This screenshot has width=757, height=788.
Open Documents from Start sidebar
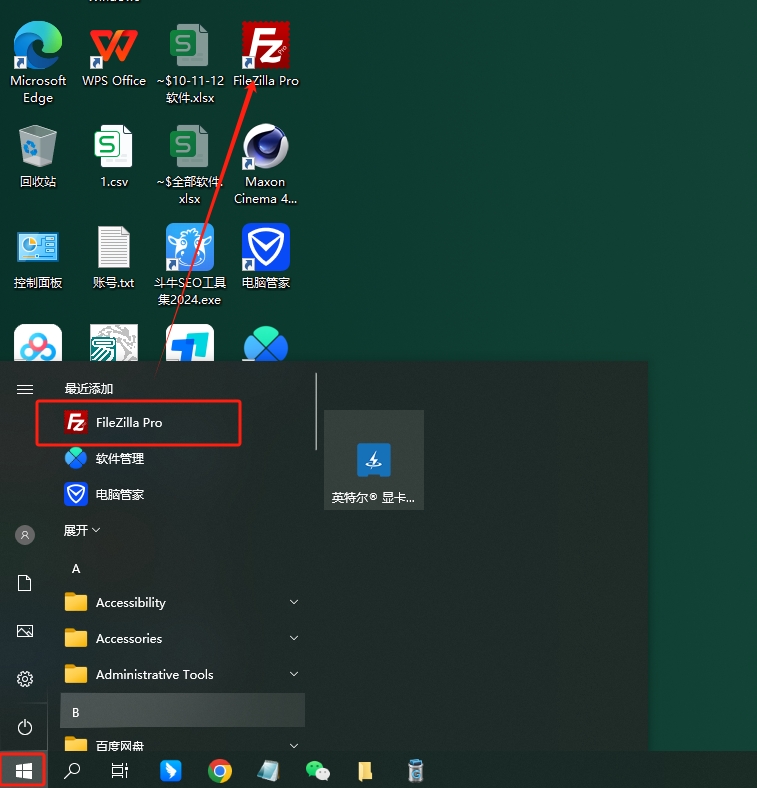pyautogui.click(x=25, y=583)
